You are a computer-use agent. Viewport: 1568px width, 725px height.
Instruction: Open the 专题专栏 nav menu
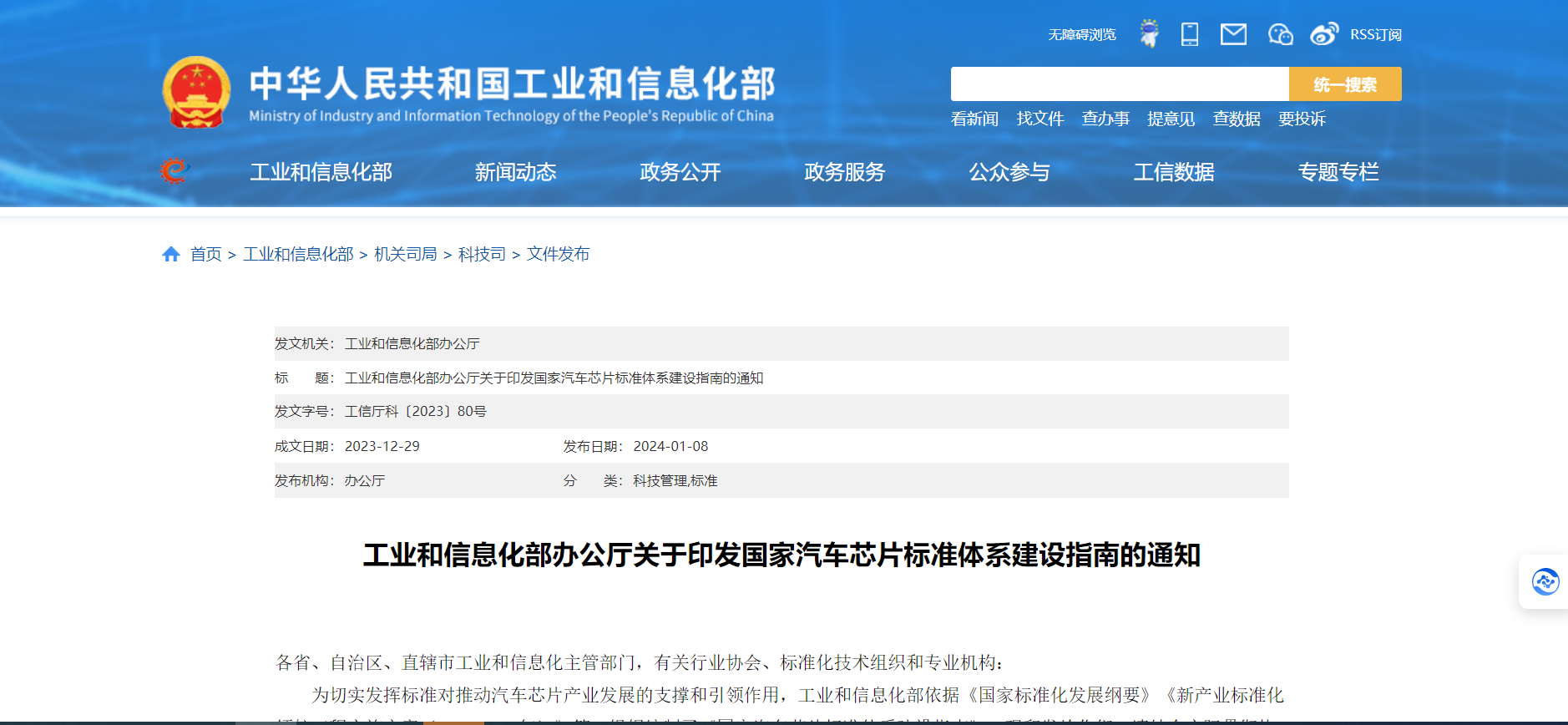tap(1338, 172)
